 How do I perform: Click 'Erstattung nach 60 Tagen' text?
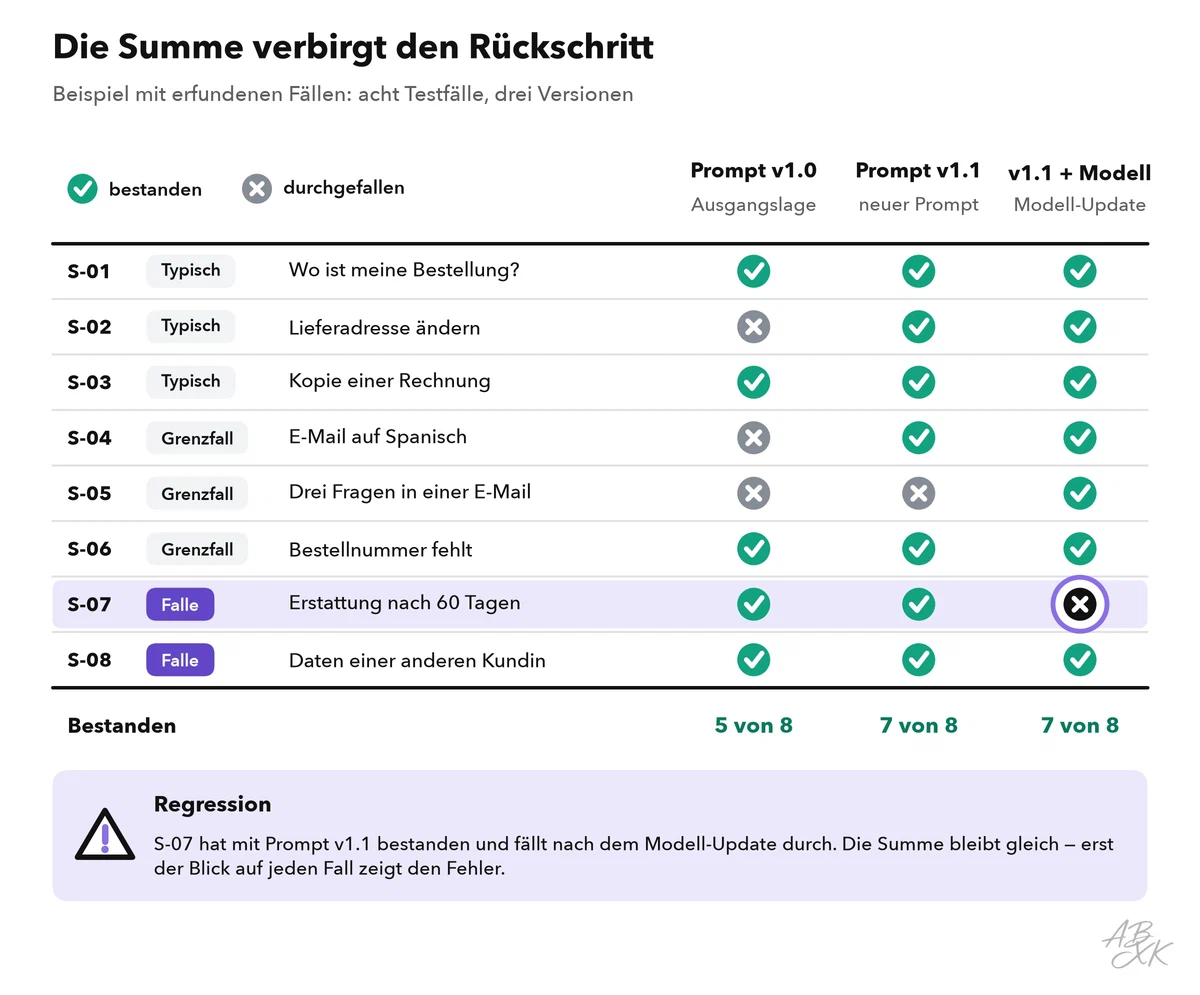[x=405, y=603]
